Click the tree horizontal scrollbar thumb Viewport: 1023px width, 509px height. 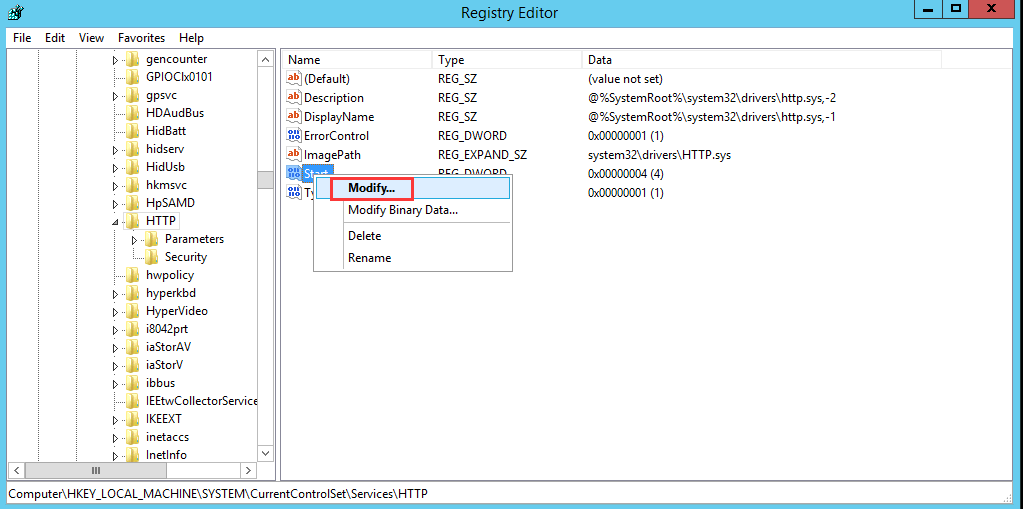coord(96,470)
